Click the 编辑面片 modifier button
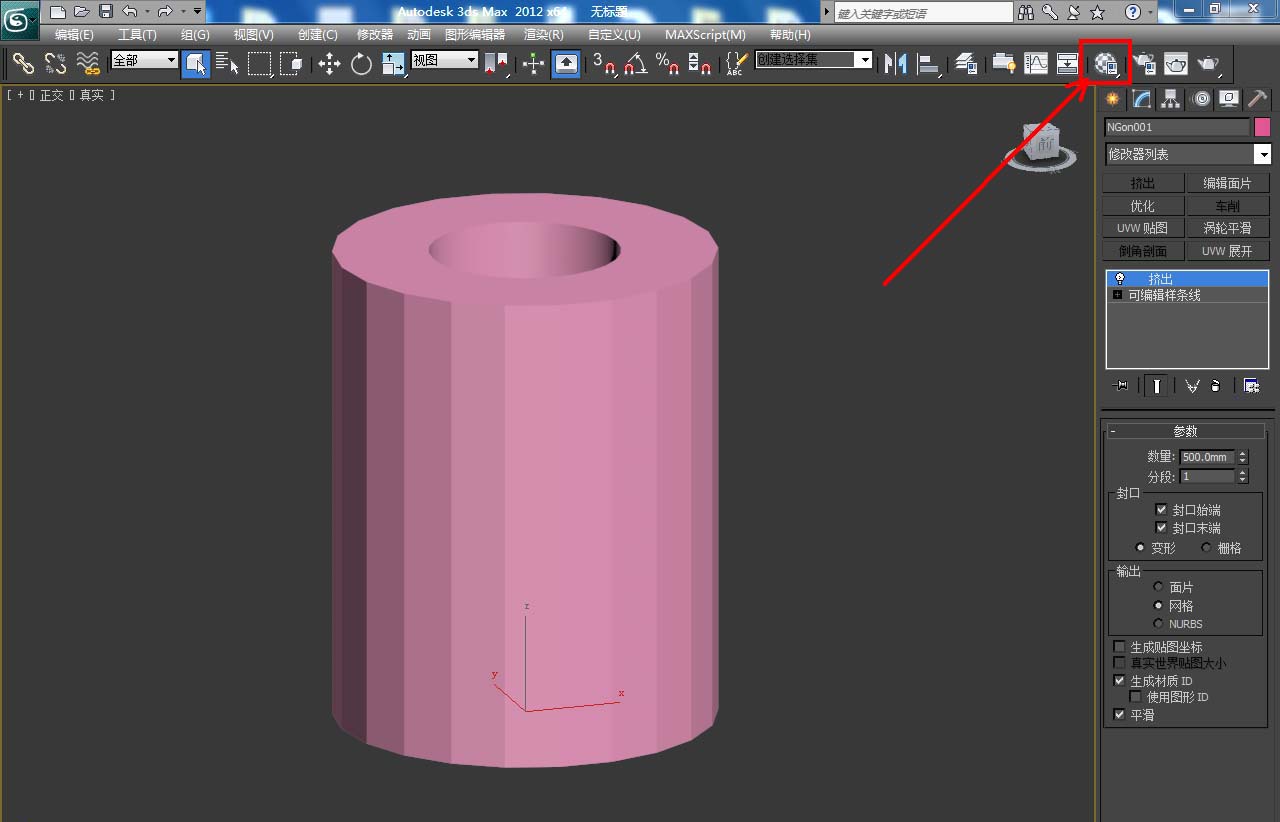Viewport: 1280px width, 822px height. click(x=1227, y=183)
